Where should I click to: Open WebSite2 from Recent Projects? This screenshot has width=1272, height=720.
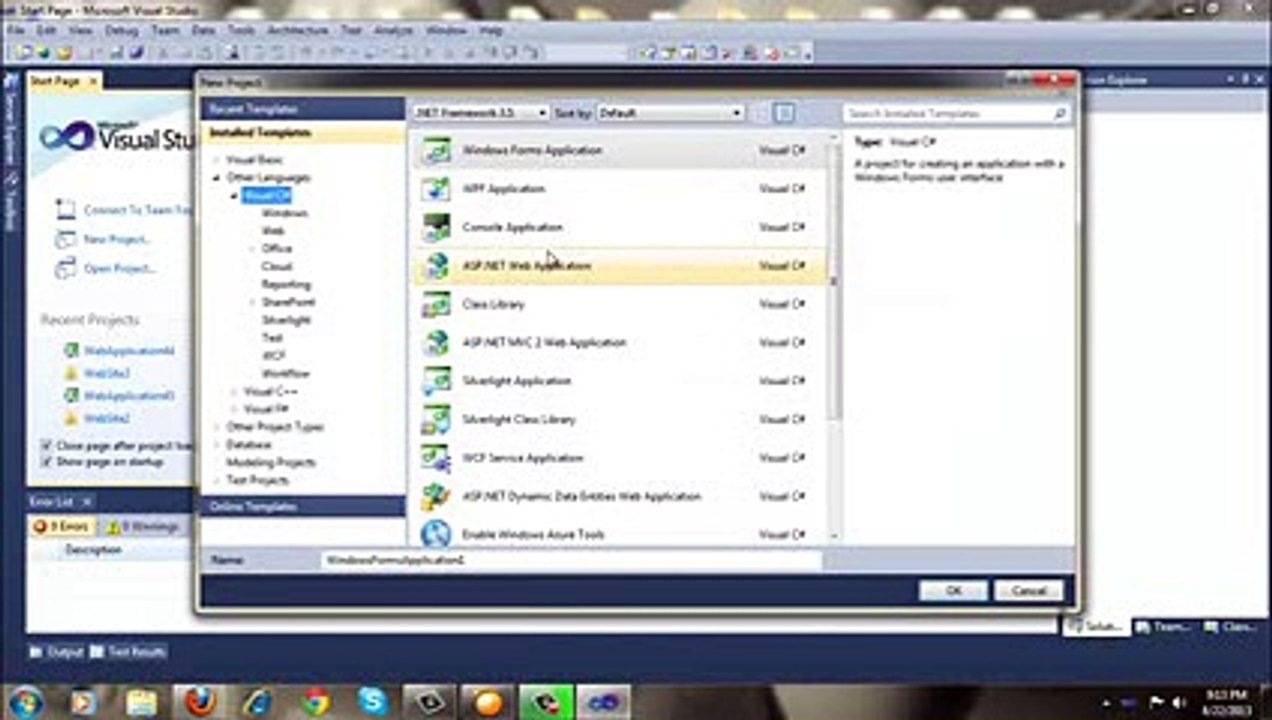[107, 418]
